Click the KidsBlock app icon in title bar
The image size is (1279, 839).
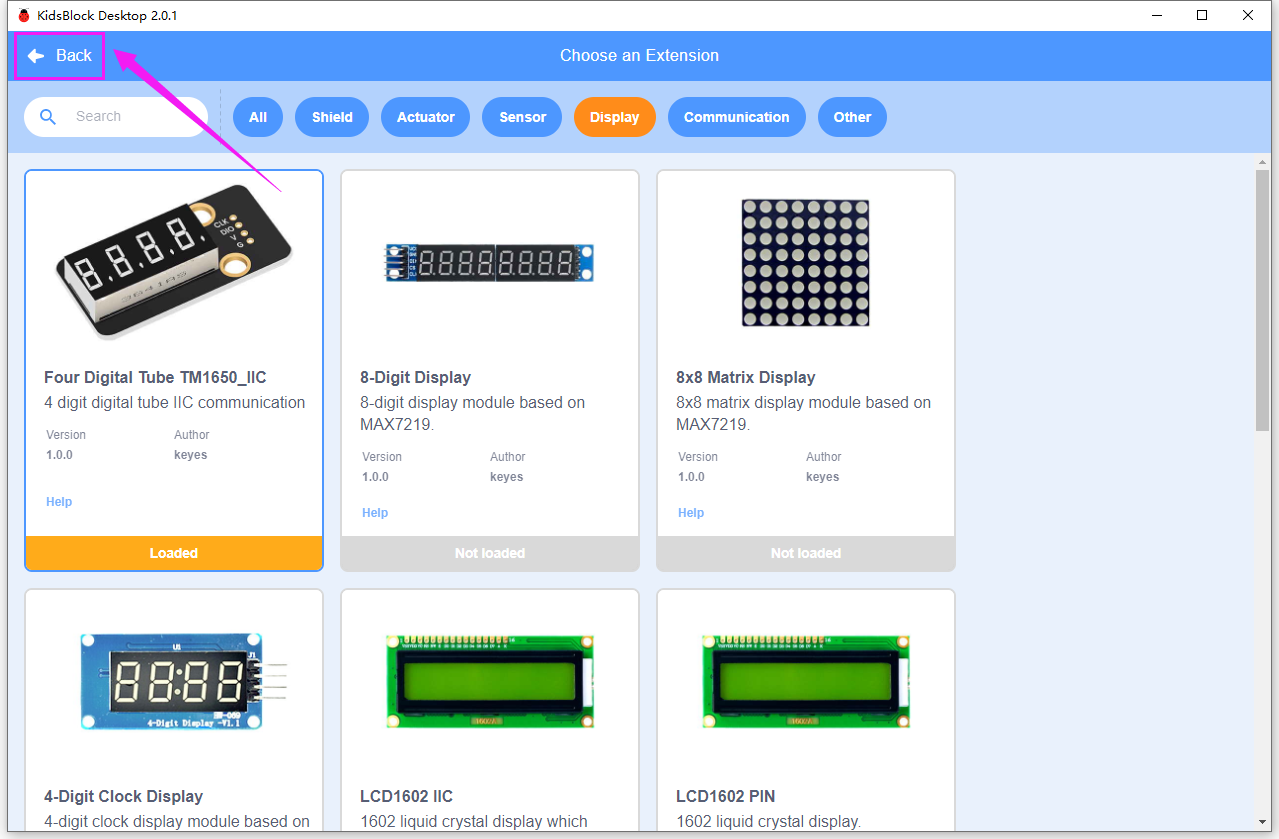(x=24, y=15)
